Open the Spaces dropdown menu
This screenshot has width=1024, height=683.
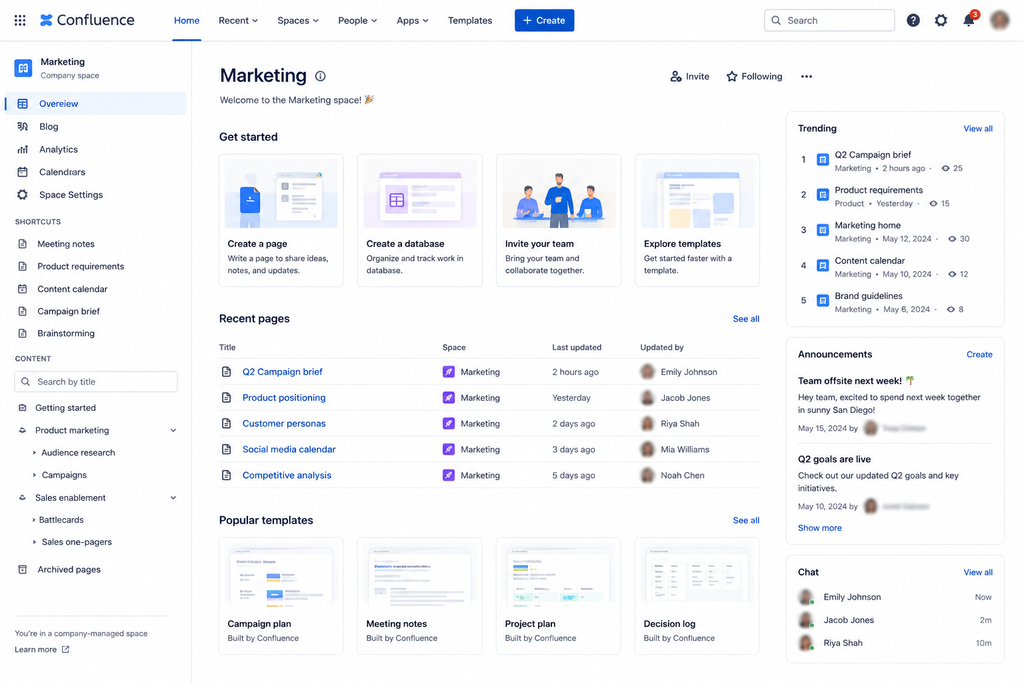[298, 20]
